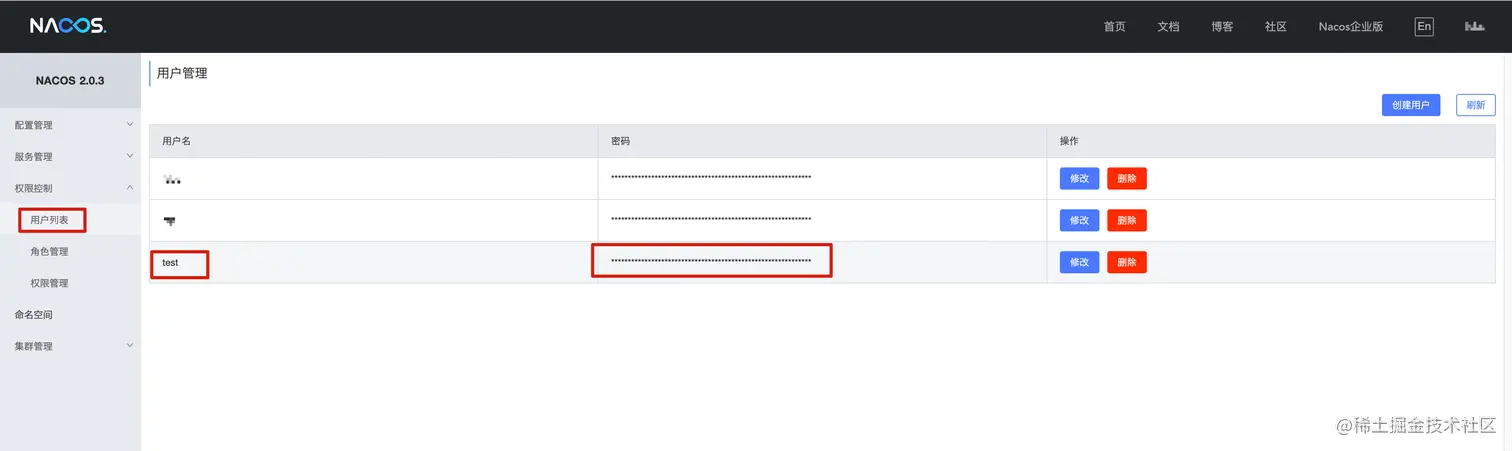Expand the 服务管理 sidebar section
This screenshot has width=1512, height=451.
(70, 157)
